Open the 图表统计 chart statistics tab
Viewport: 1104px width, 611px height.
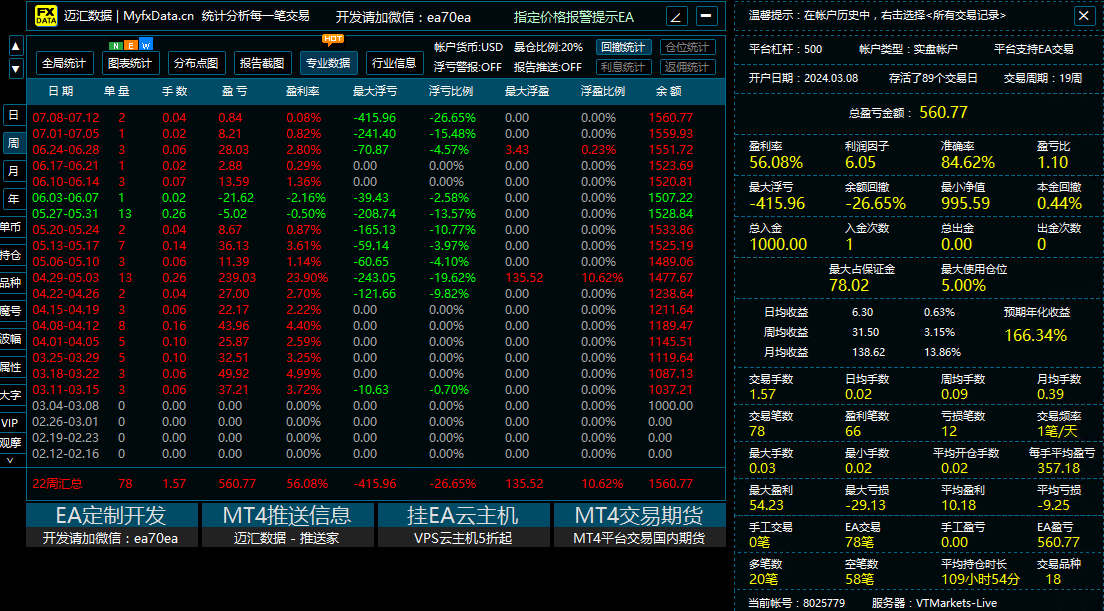(130, 63)
